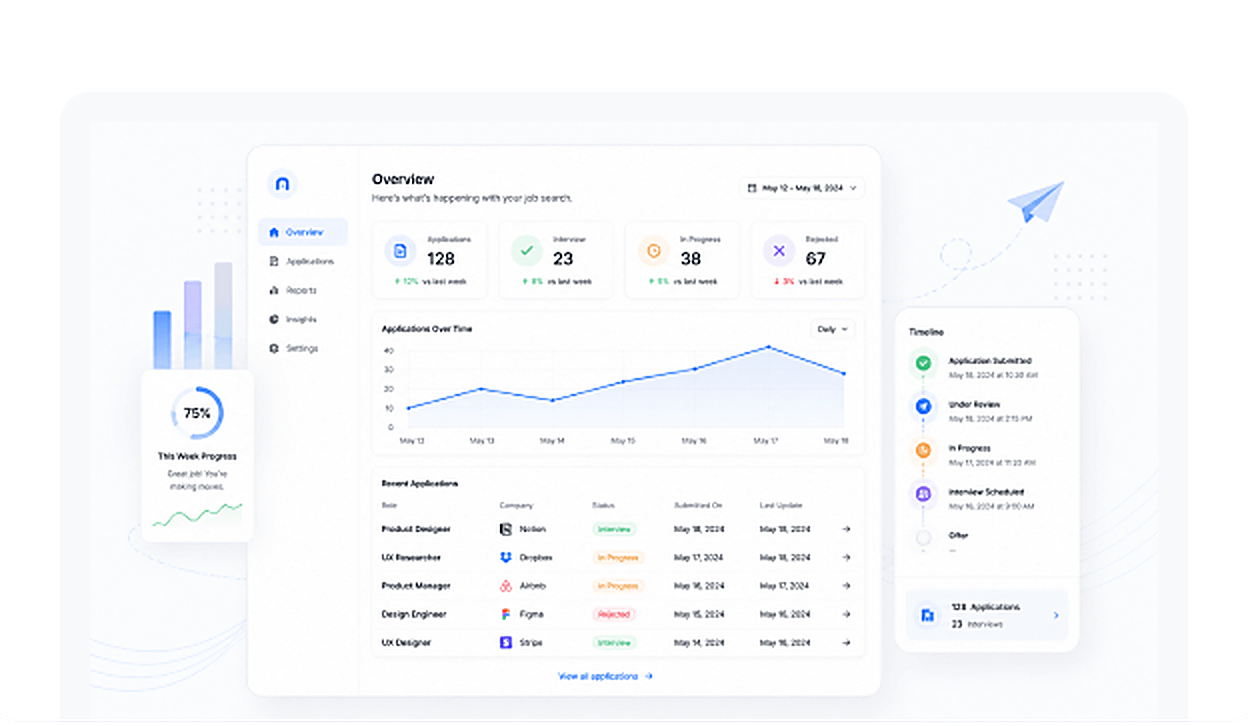Click the Under Review blue timeline icon
Viewport: 1248px width, 726px height.
click(923, 407)
